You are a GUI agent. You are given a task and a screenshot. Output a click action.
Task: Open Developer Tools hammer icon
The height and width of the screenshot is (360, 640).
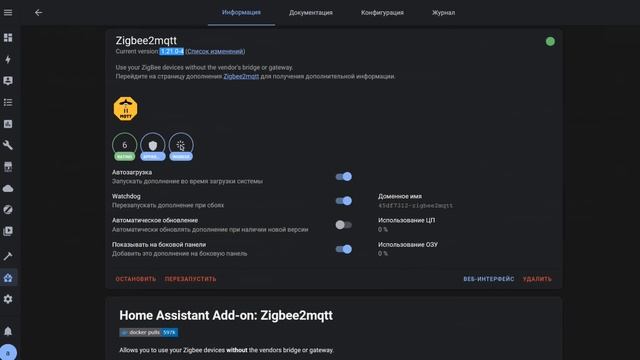click(x=8, y=256)
